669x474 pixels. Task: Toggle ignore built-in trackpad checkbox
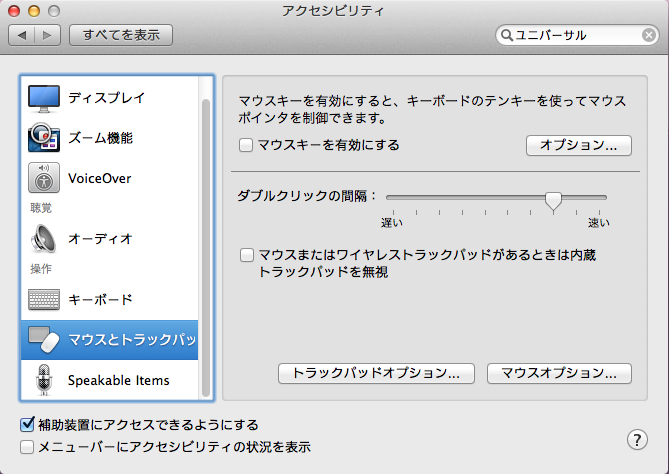coord(247,256)
